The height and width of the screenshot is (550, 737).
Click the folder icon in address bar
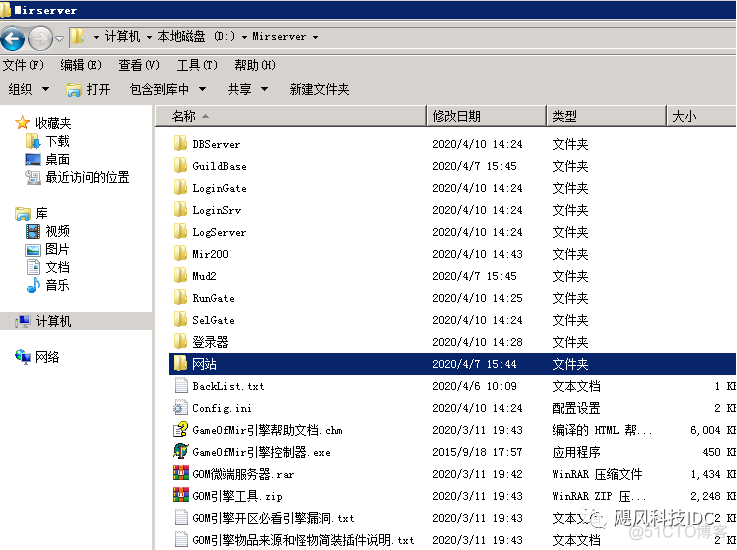click(x=78, y=36)
